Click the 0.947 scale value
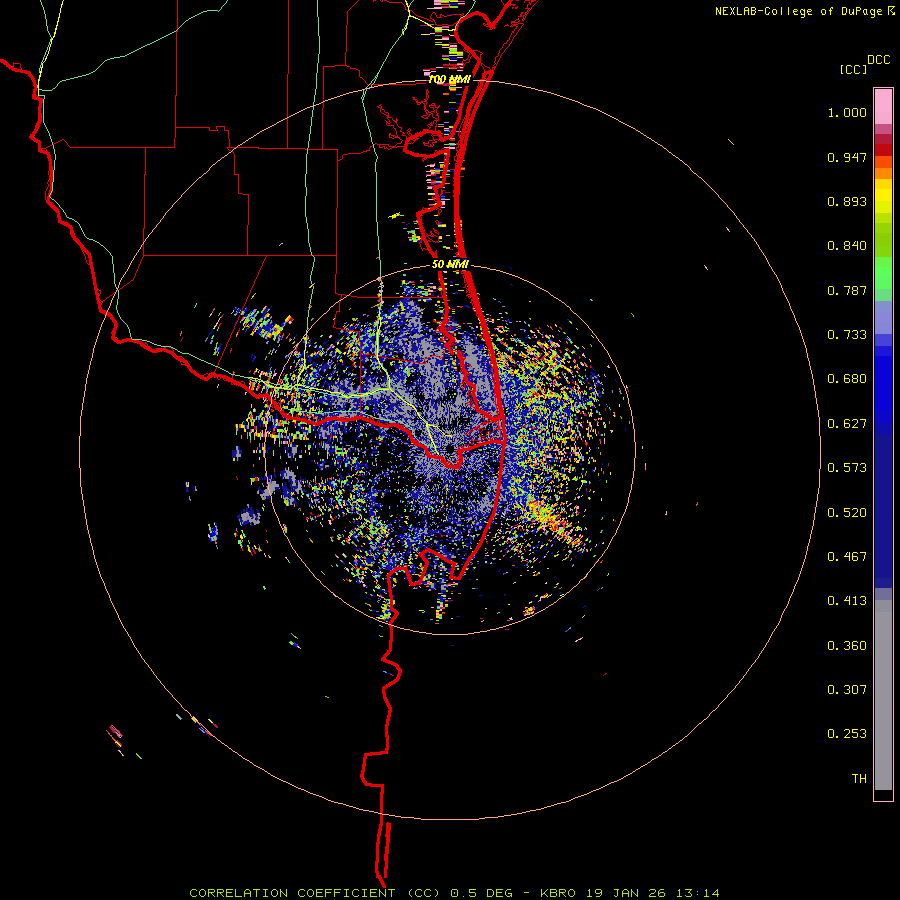 pyautogui.click(x=847, y=157)
